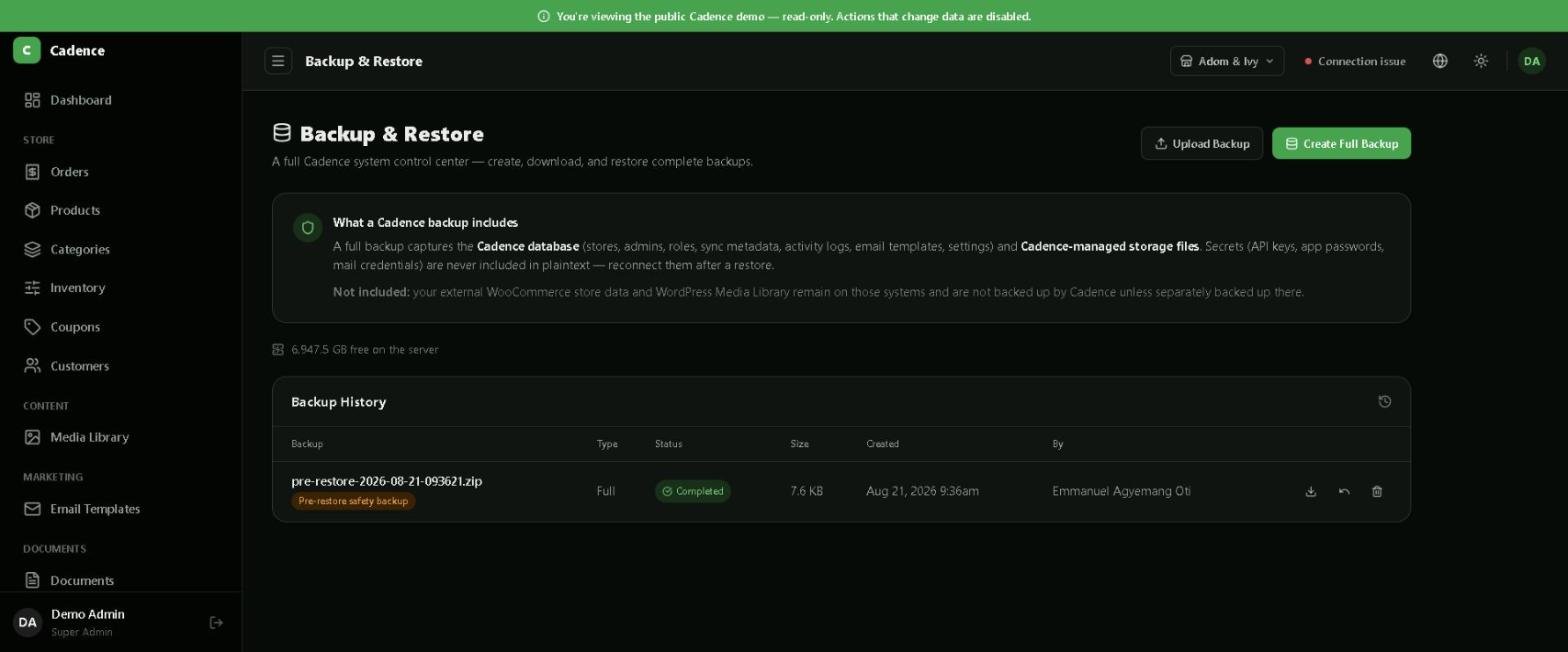The height and width of the screenshot is (652, 1568).
Task: Click the Backup History heading
Action: (338, 402)
